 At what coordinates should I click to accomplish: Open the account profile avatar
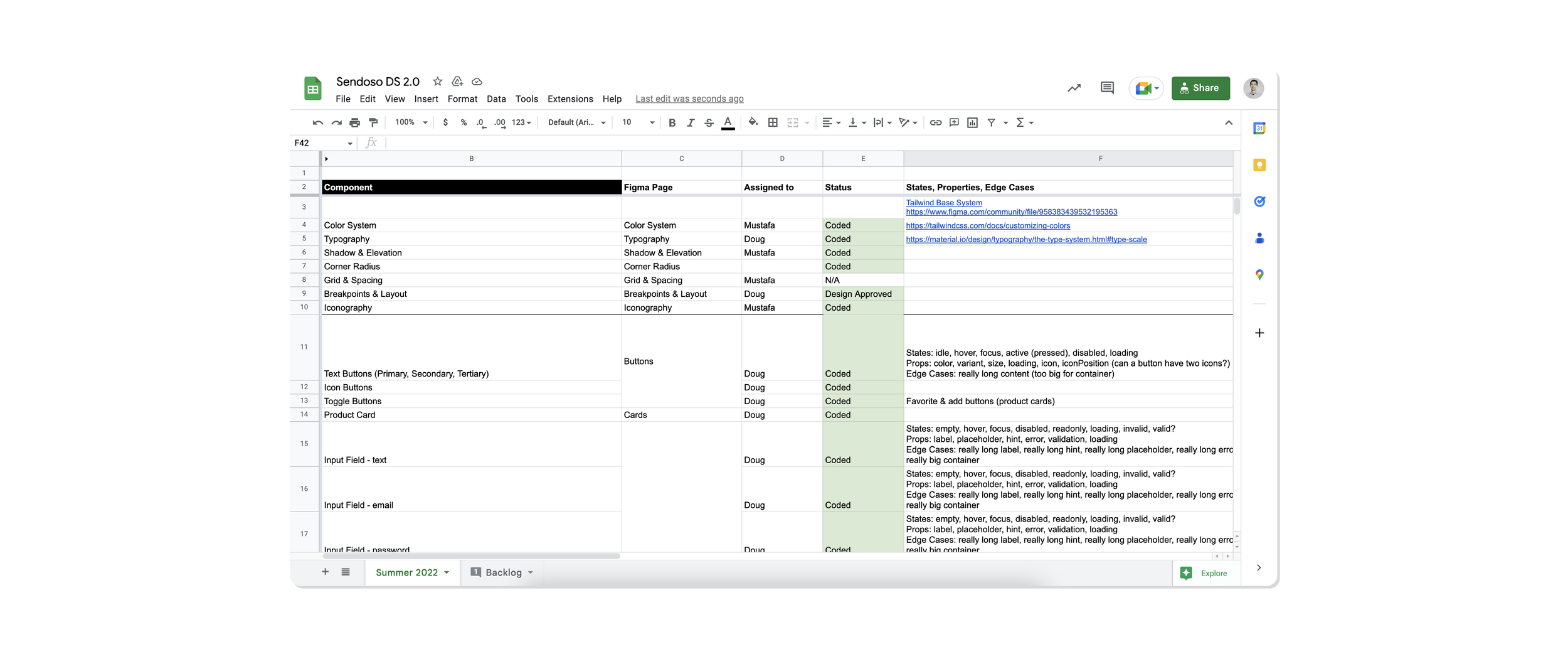(x=1254, y=88)
